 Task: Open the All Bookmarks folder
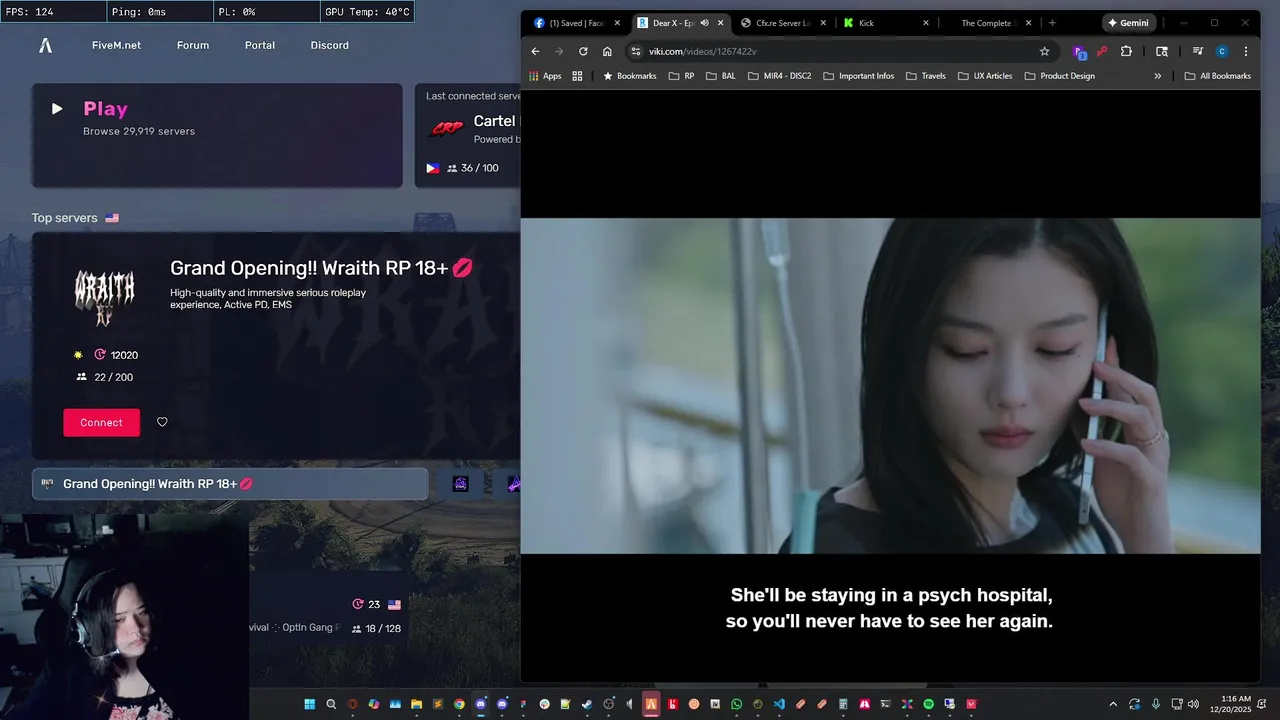point(1217,76)
